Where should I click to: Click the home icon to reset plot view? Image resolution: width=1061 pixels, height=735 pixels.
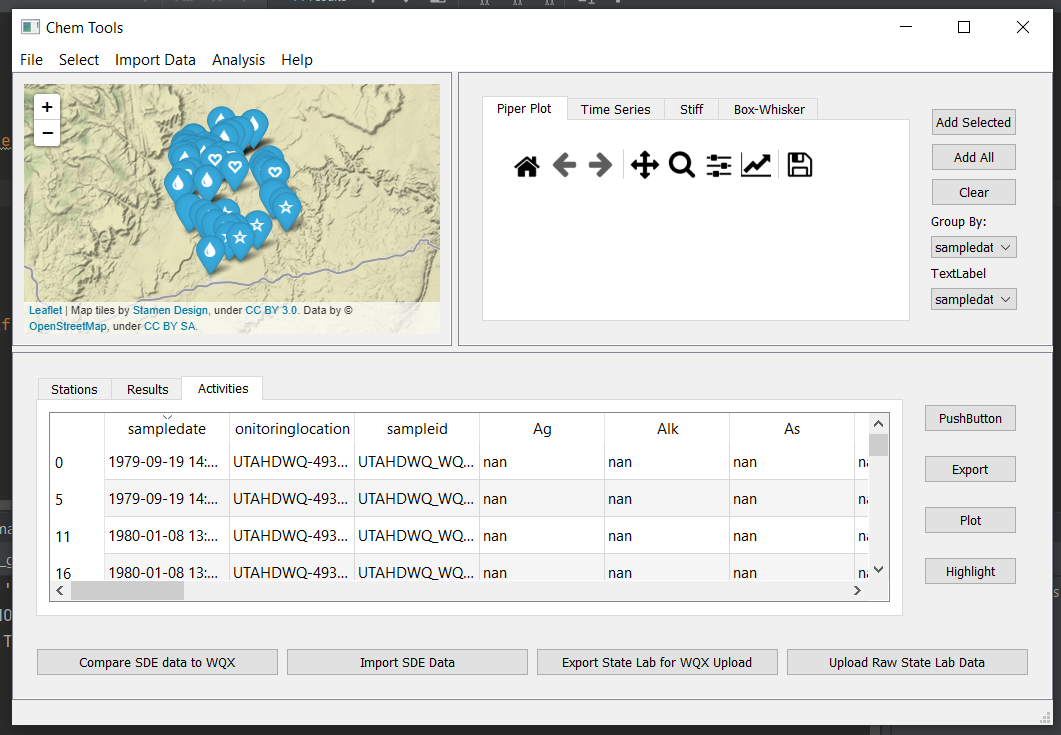click(x=527, y=166)
